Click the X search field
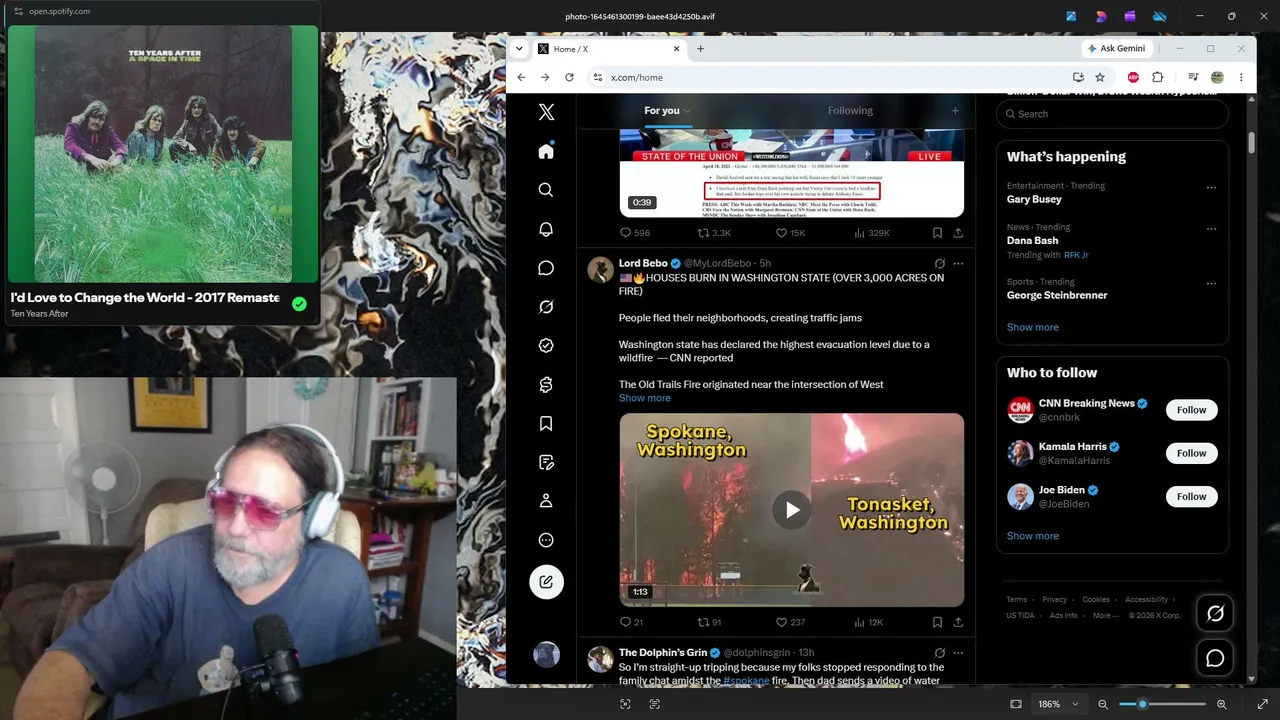 [x=1112, y=114]
